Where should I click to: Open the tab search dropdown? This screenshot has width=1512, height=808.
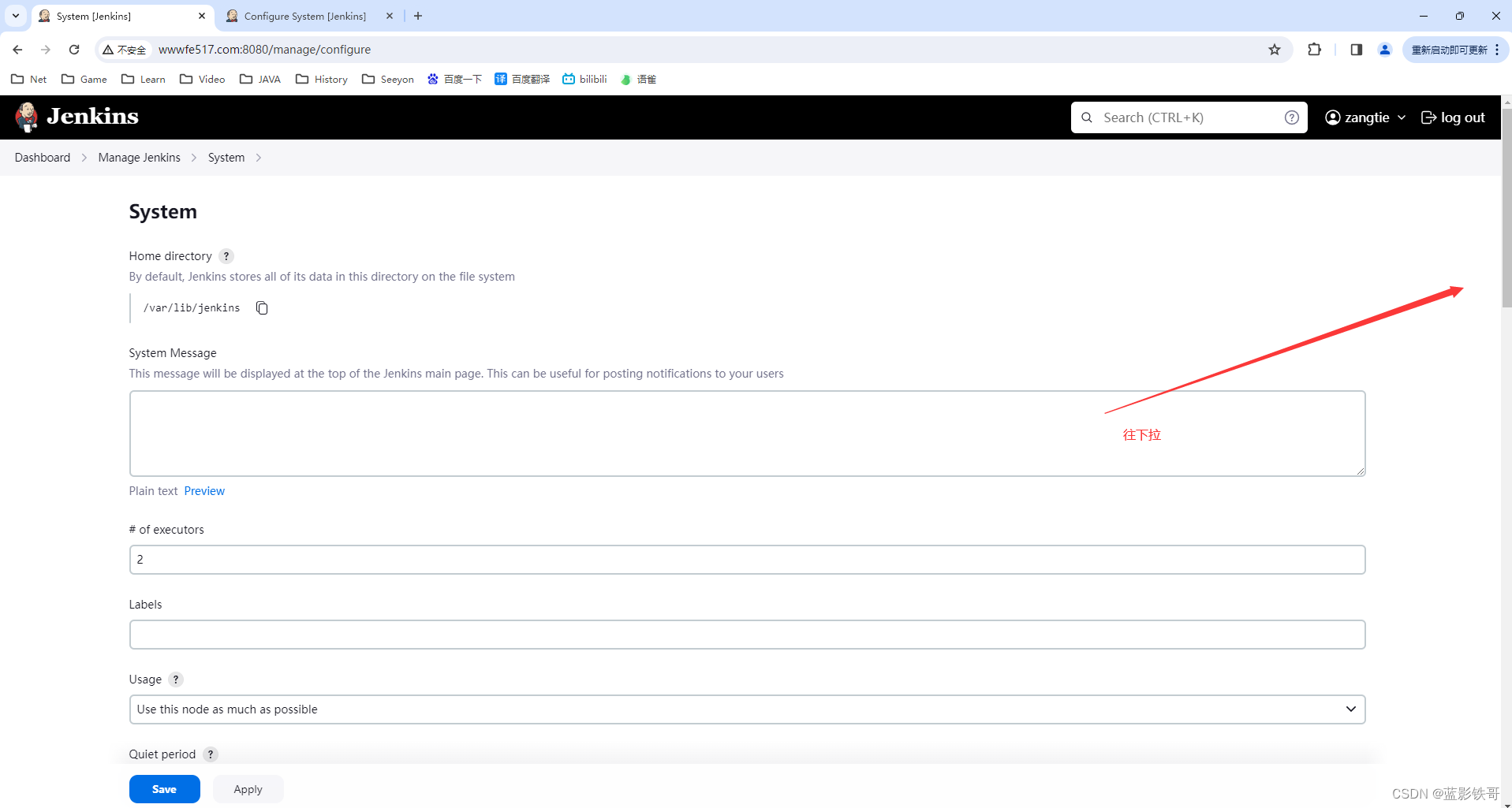tap(15, 16)
